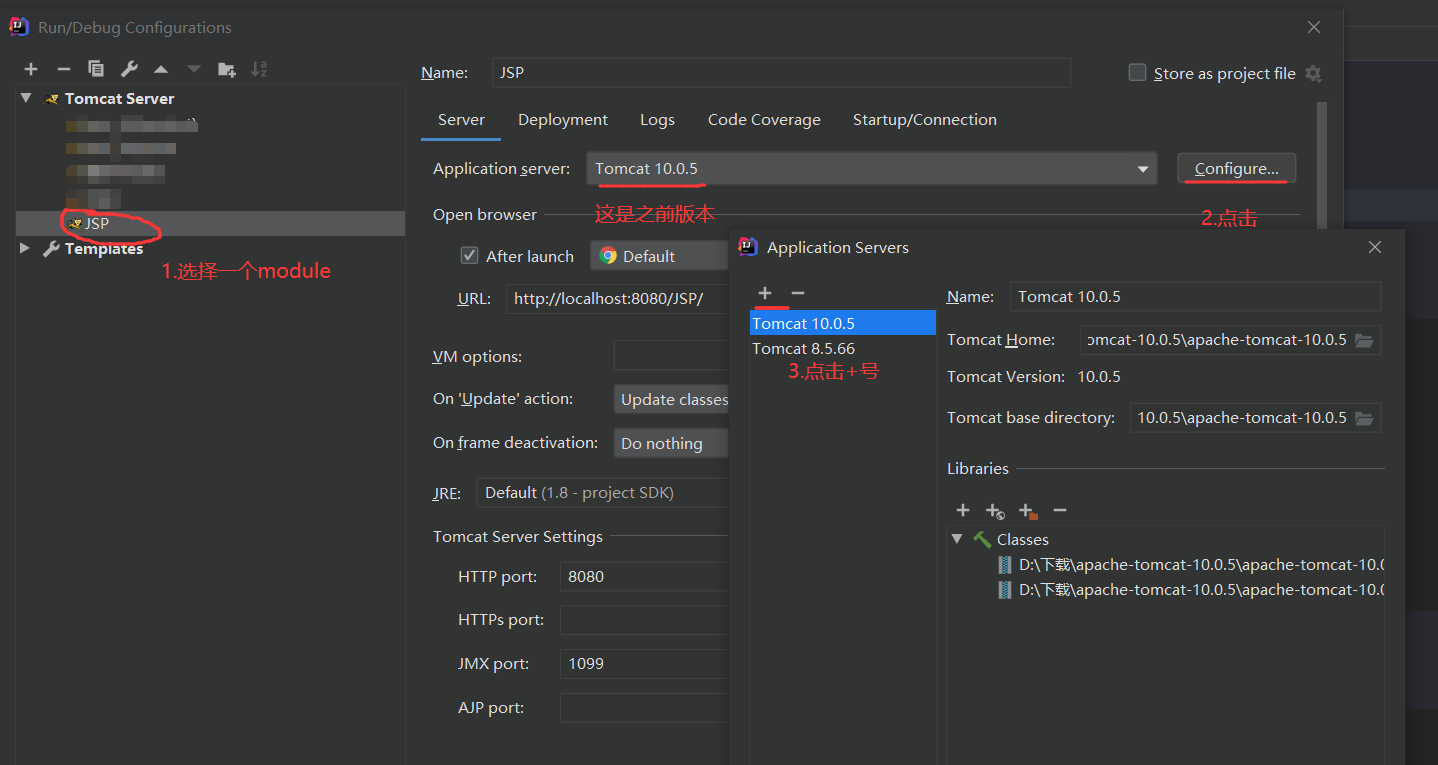Add a URL library with the globe-plus icon
The width and height of the screenshot is (1438, 765).
pyautogui.click(x=994, y=510)
